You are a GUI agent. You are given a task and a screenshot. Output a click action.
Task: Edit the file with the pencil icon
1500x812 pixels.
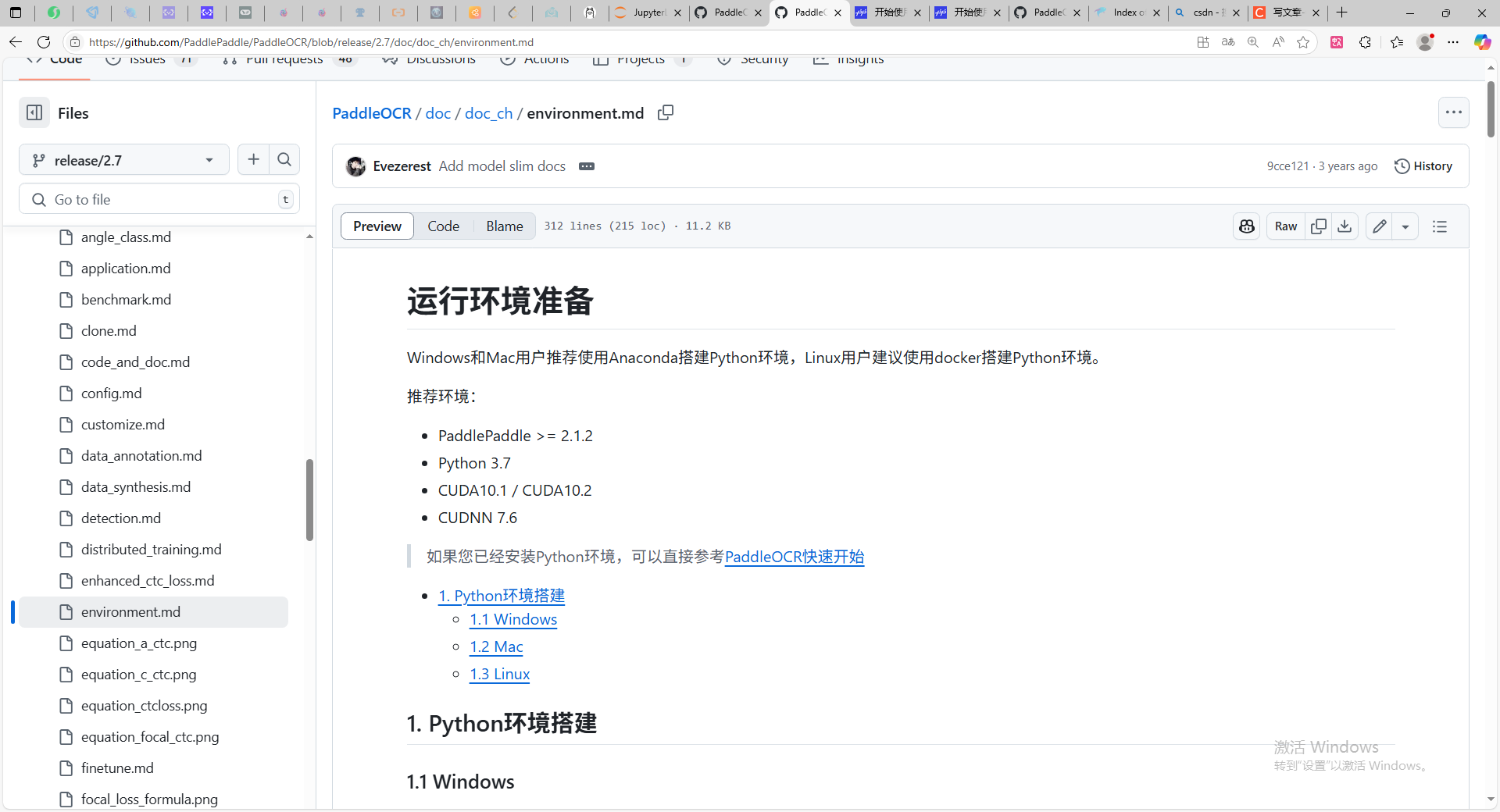click(1379, 226)
